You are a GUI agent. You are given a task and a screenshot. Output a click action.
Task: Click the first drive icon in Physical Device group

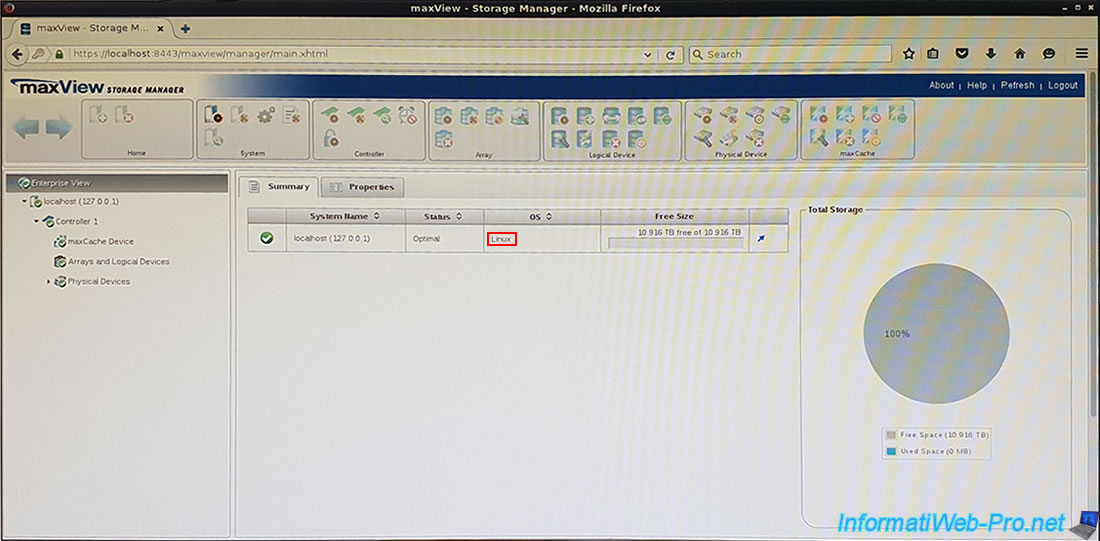tap(704, 116)
